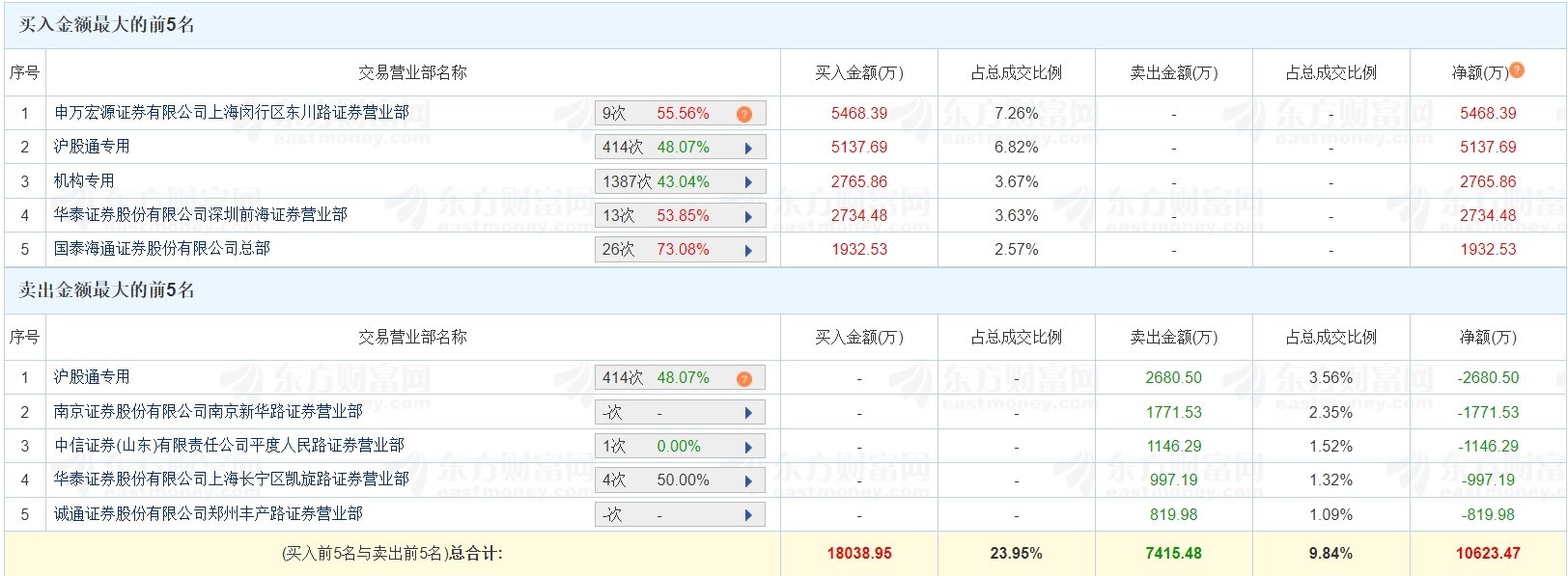Open 申万宏源证券上海闵行区东川路证券营业部 link
Image resolution: width=1568 pixels, height=576 pixels.
232,113
